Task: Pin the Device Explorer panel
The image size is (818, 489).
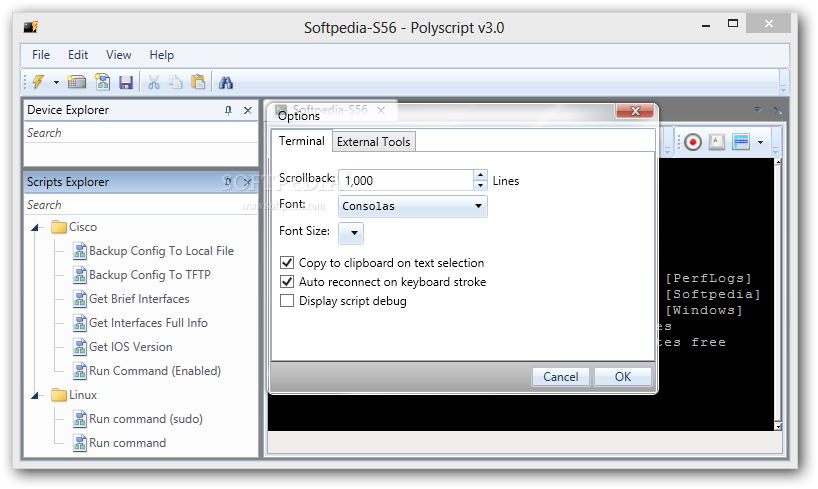Action: click(228, 110)
